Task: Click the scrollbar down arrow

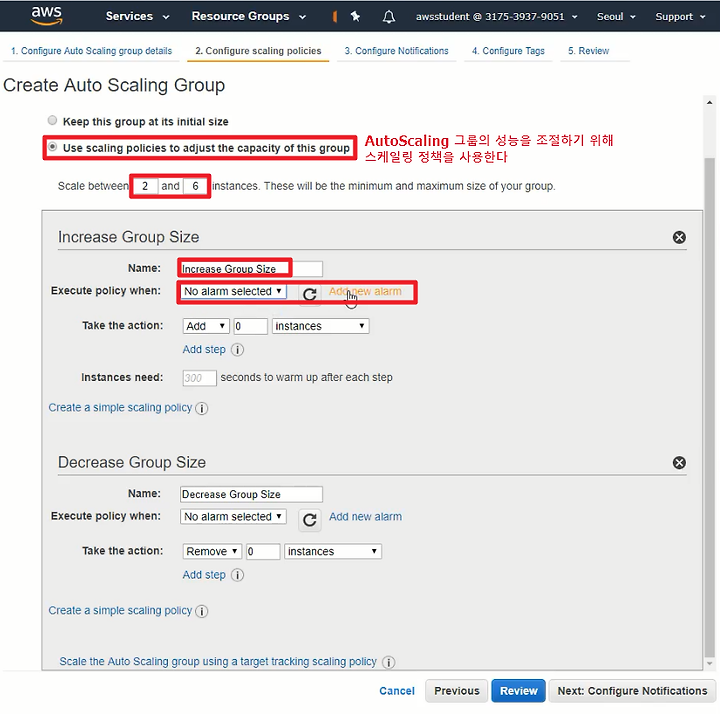Action: click(709, 663)
